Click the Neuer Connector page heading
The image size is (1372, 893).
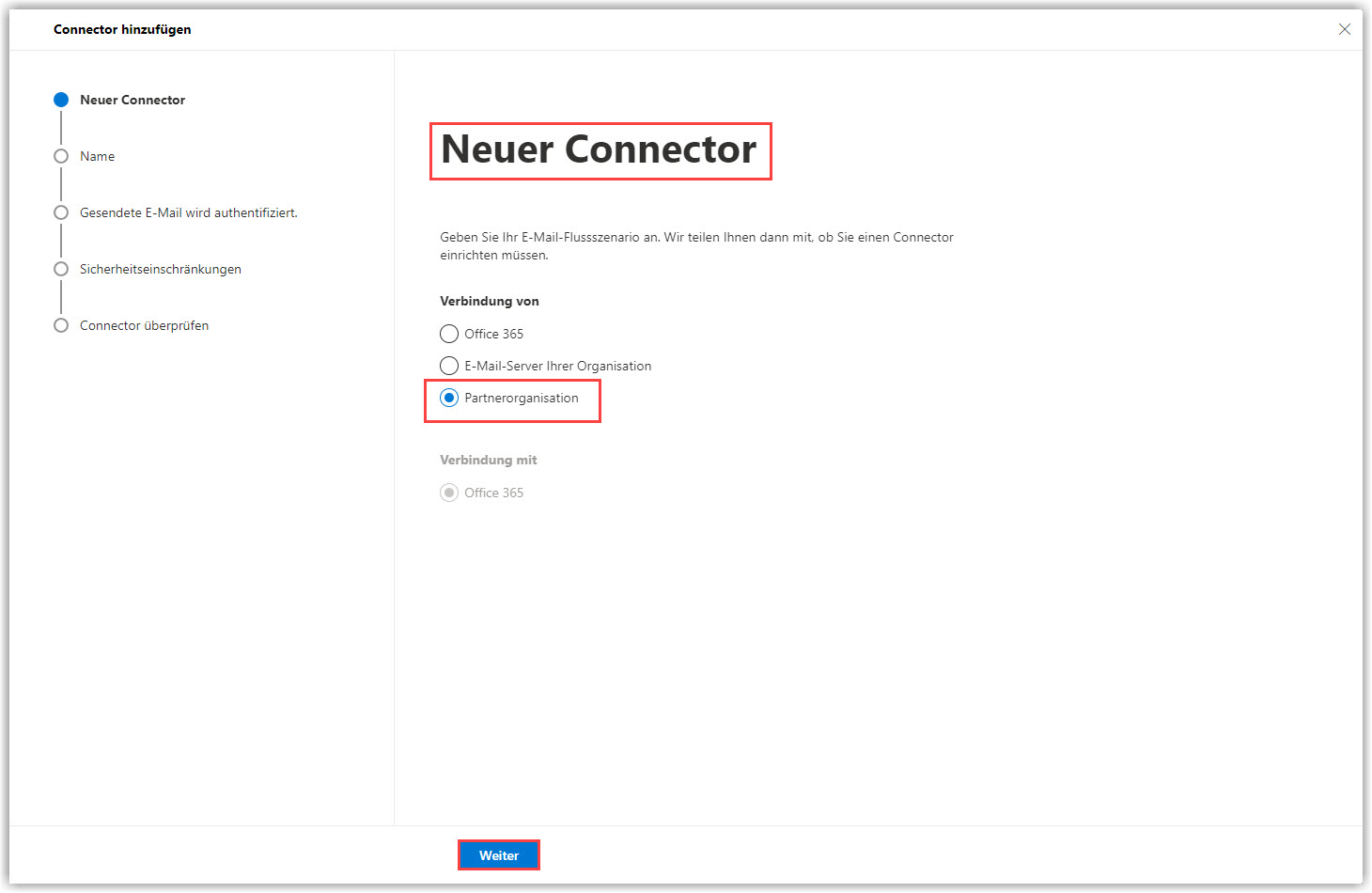coord(599,149)
